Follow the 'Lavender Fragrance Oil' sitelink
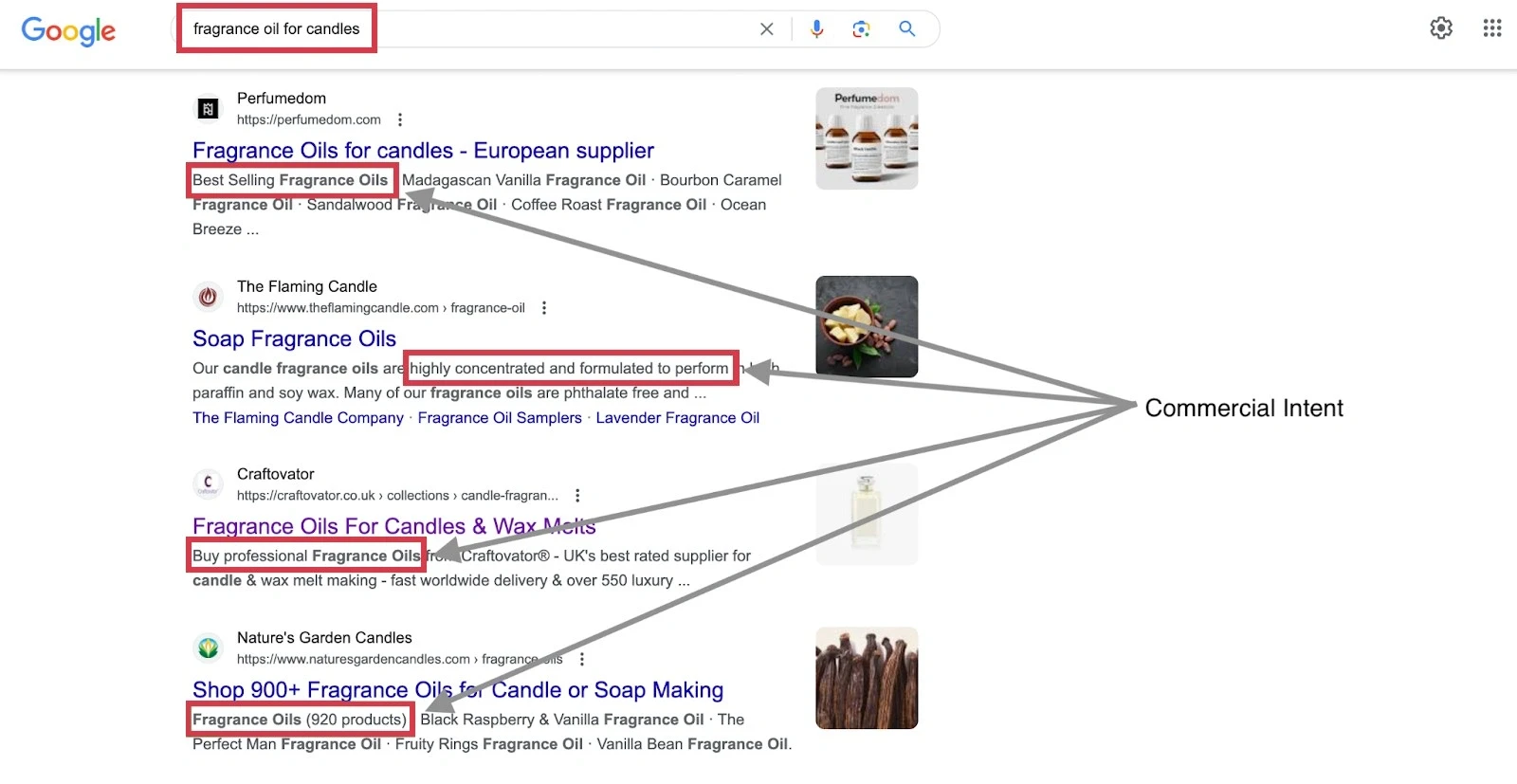 tap(678, 418)
